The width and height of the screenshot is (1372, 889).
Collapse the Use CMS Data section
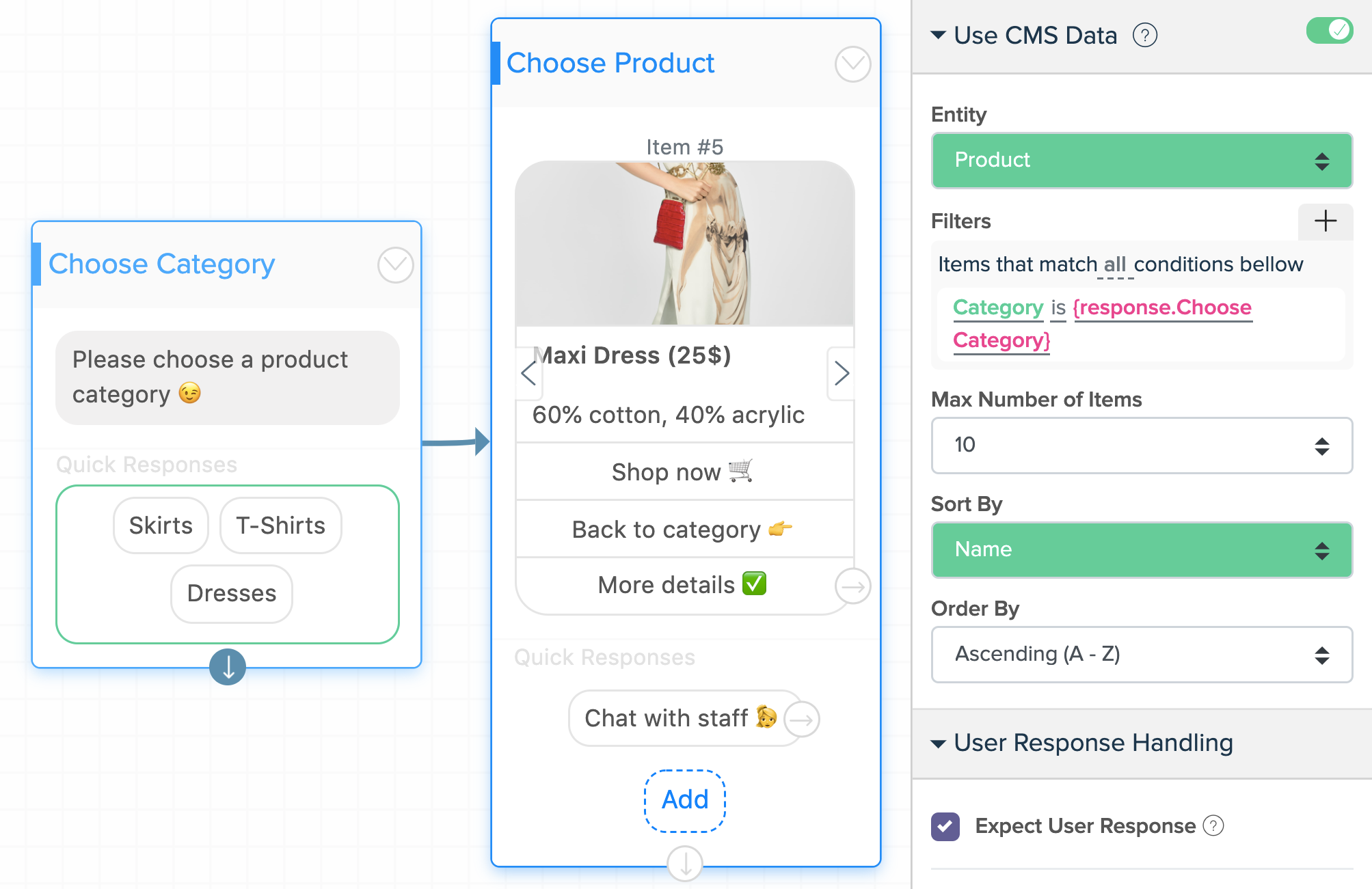click(939, 36)
